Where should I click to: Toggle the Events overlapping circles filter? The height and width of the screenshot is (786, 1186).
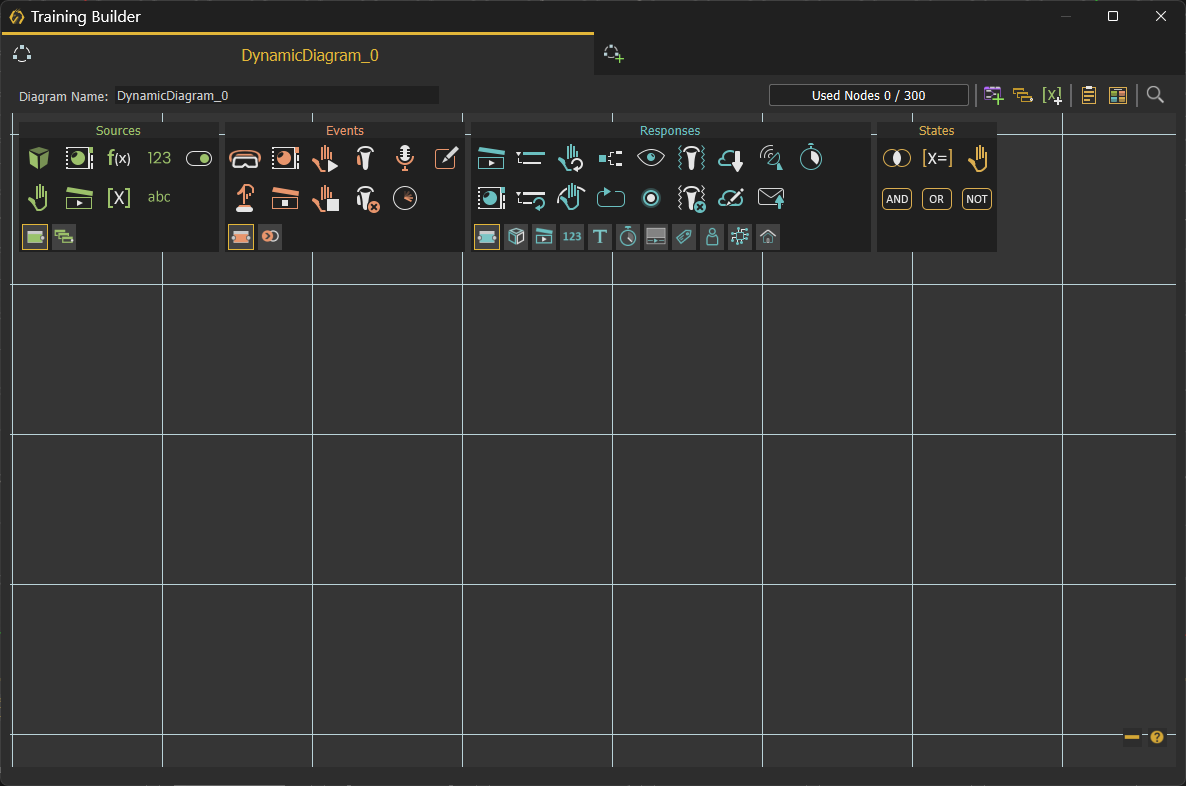click(x=270, y=237)
